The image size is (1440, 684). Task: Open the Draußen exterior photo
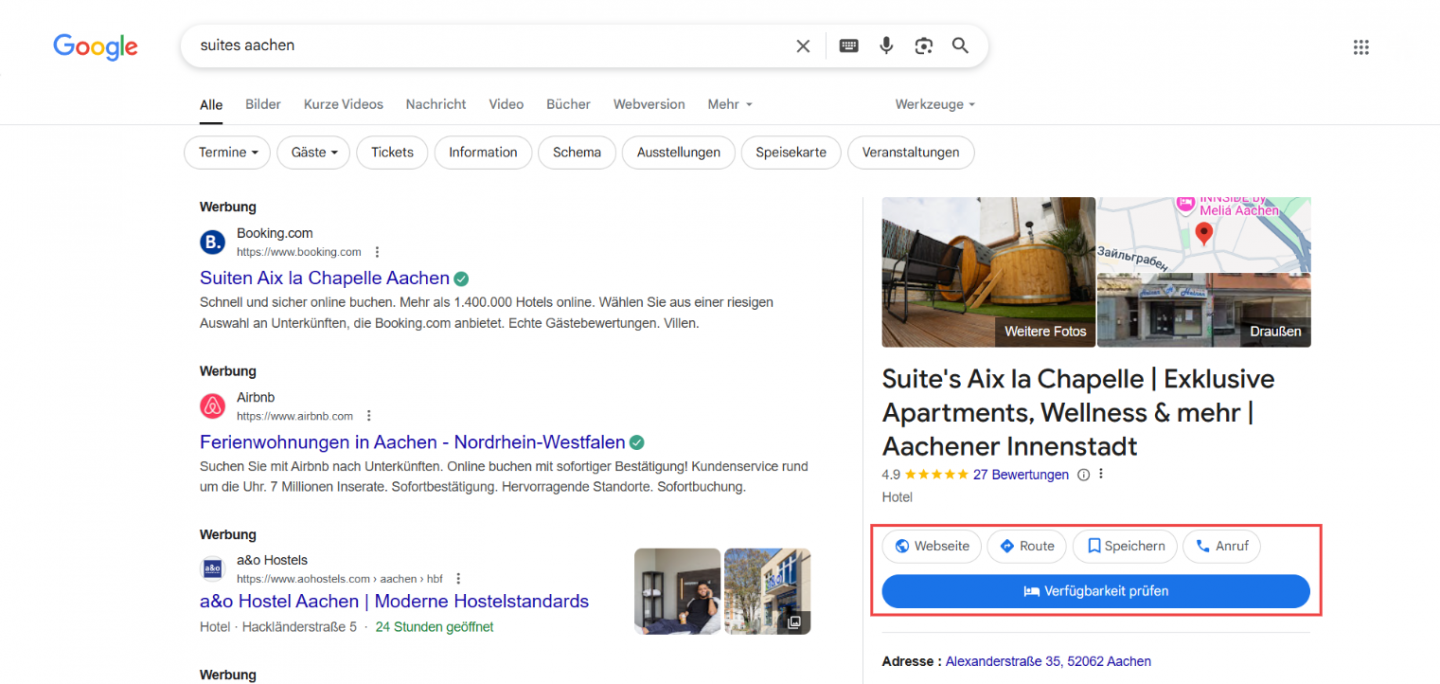point(1204,310)
